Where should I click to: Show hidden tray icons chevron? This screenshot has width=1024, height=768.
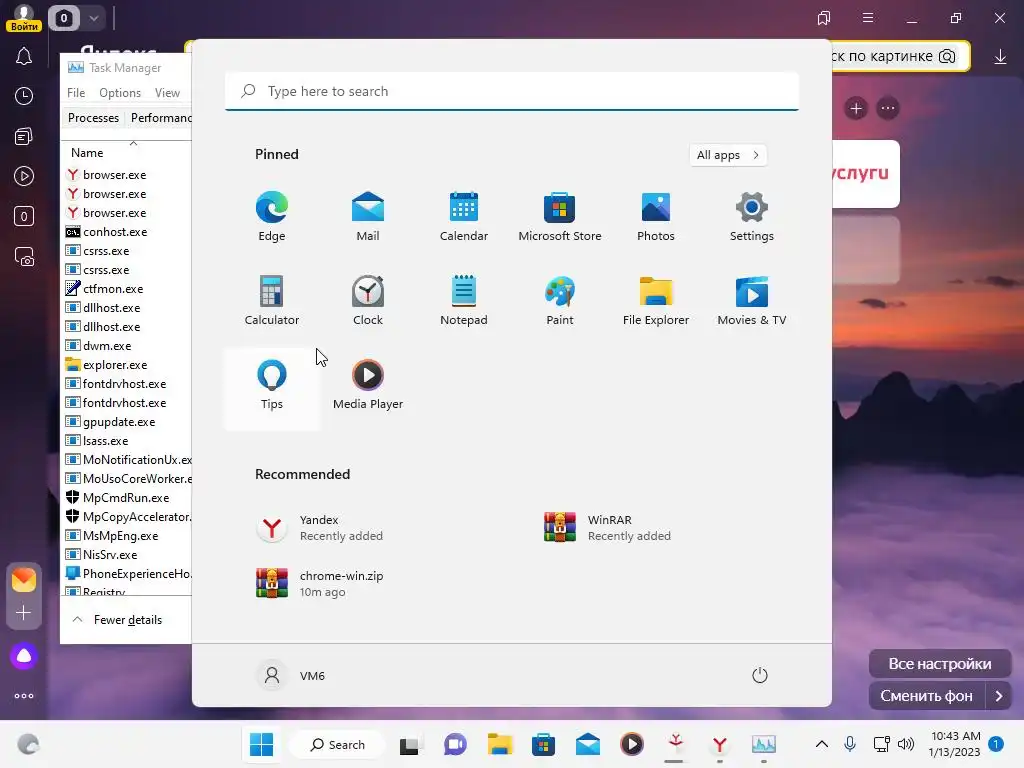pos(822,744)
